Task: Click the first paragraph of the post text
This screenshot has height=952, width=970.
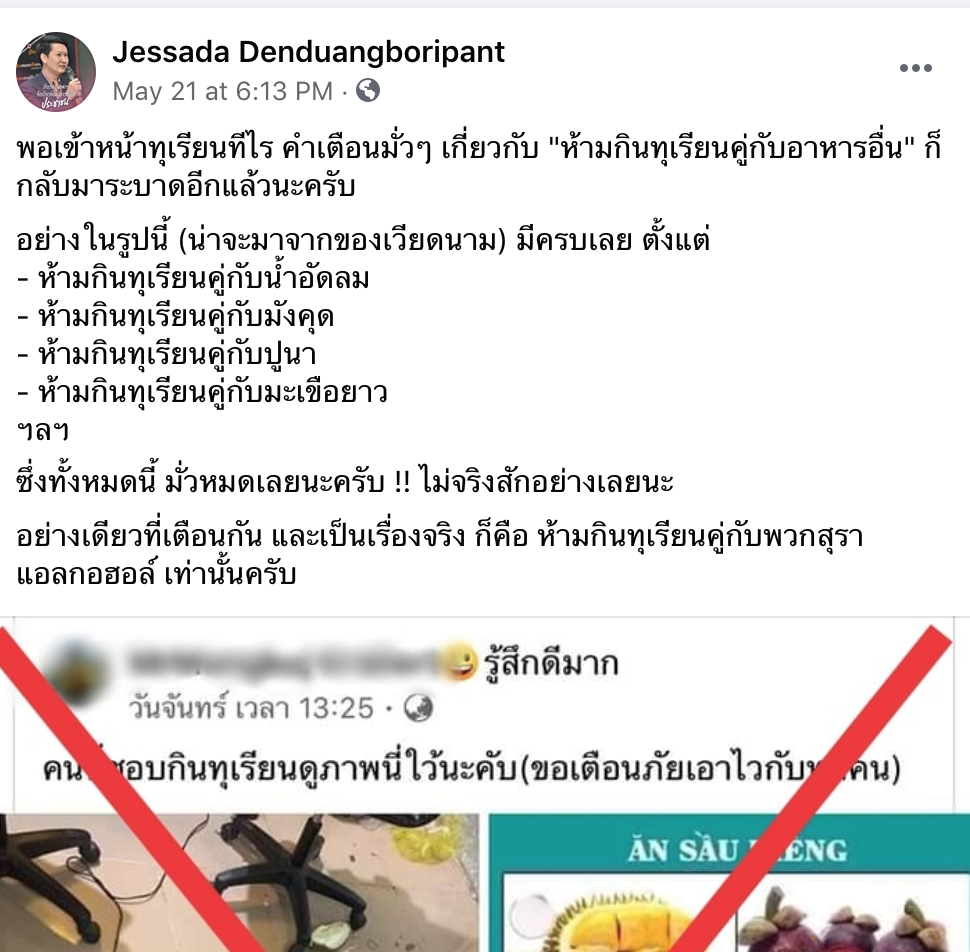Action: [479, 167]
